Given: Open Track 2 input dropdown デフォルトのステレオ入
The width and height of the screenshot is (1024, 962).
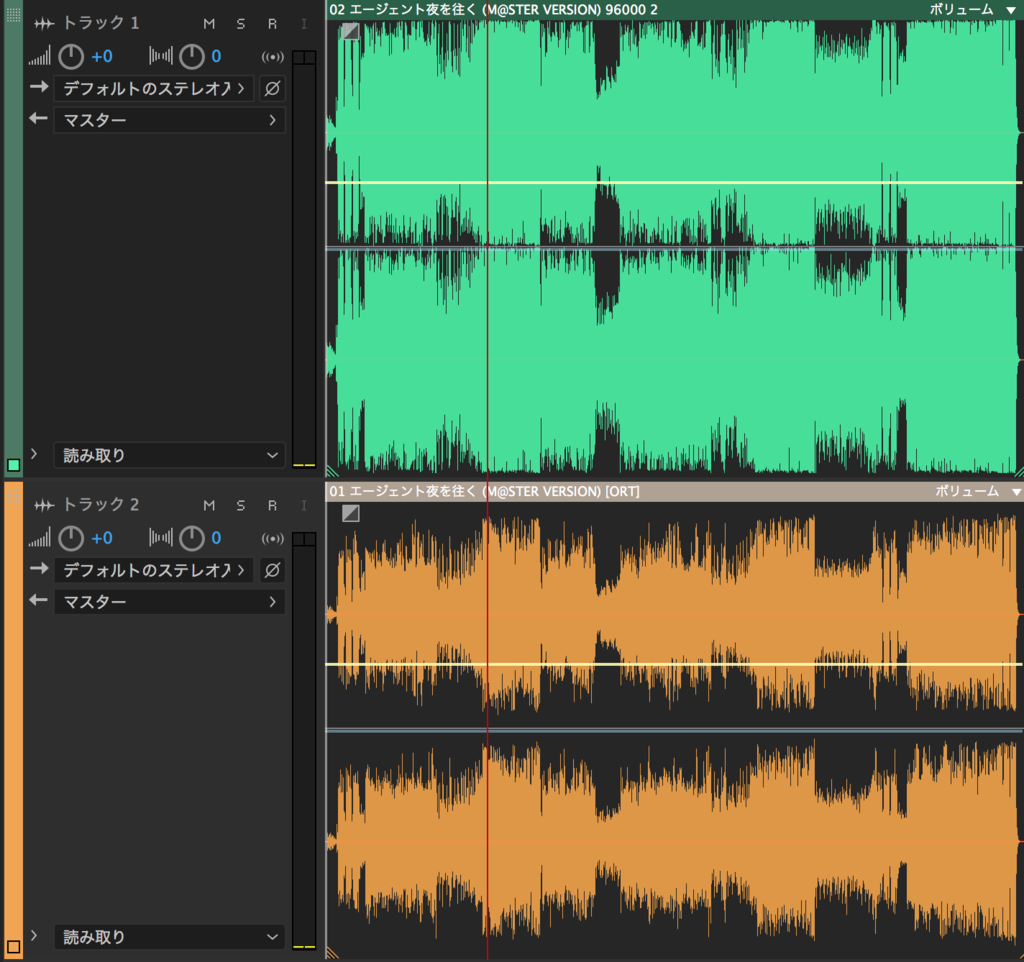Looking at the screenshot, I should 153,569.
